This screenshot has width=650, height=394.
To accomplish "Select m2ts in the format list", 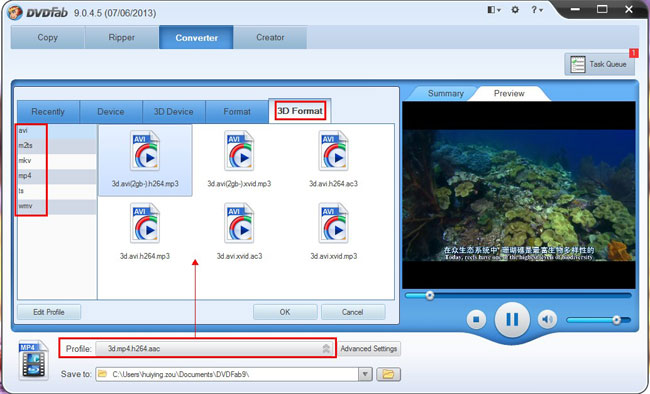I will click(x=57, y=146).
